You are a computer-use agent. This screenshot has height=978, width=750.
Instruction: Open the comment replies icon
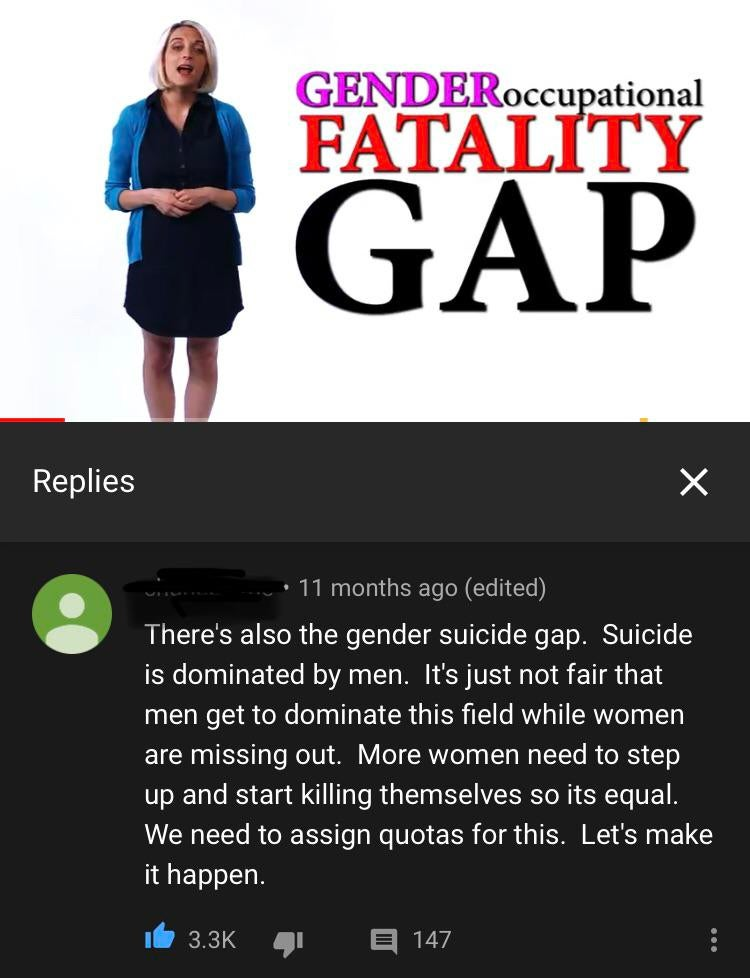click(x=384, y=941)
